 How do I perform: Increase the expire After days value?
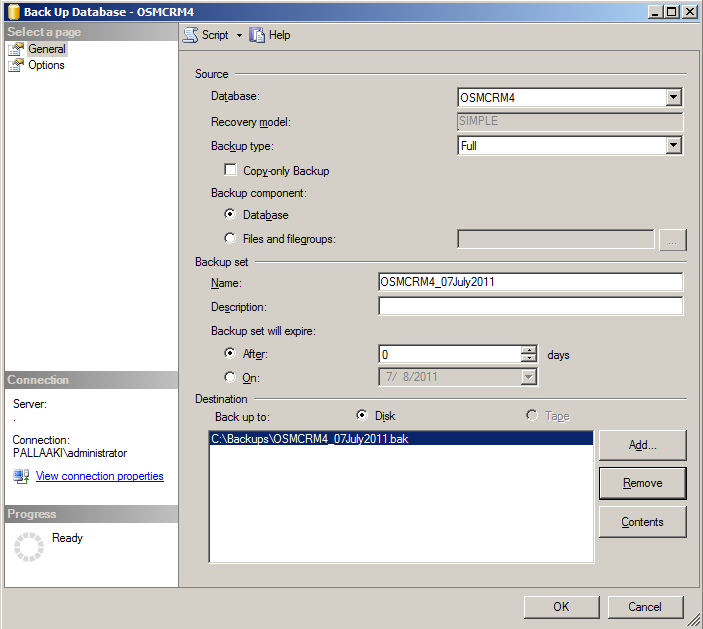point(529,350)
